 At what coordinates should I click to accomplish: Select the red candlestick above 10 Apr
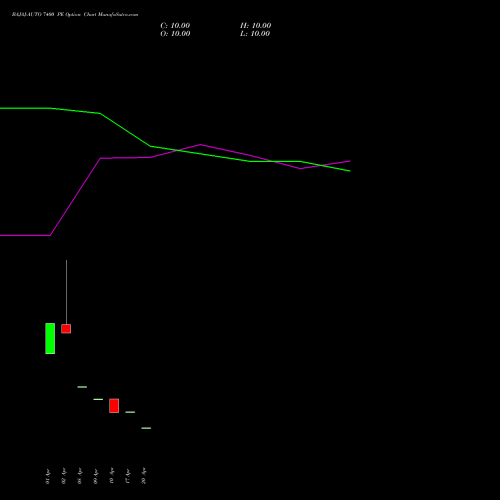tap(114, 406)
